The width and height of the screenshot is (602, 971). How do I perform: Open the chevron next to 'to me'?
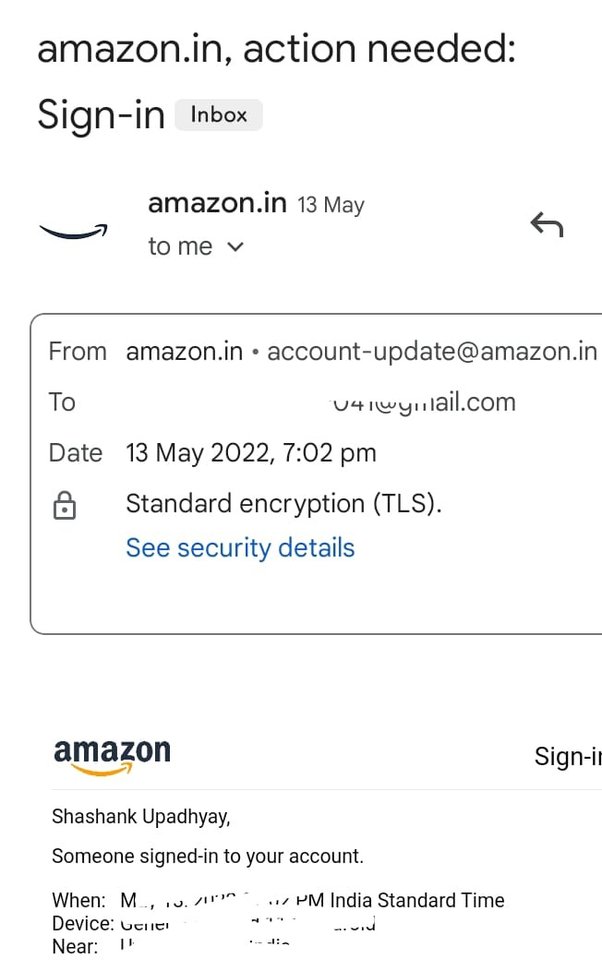(x=233, y=246)
